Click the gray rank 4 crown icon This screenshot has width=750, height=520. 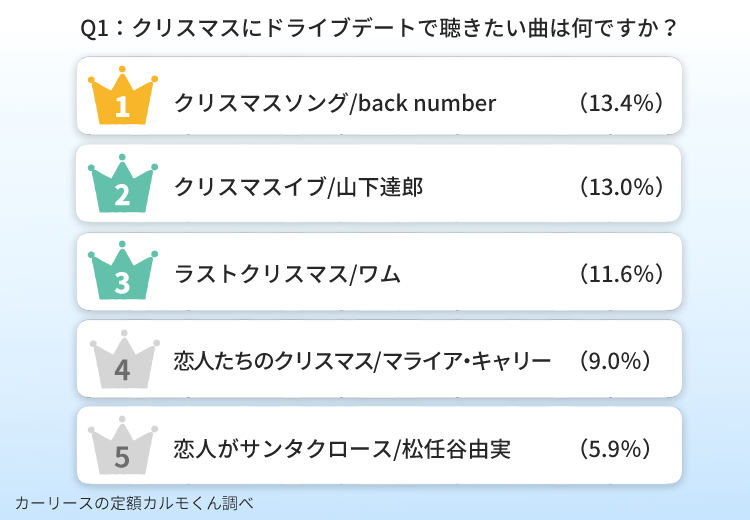click(124, 359)
